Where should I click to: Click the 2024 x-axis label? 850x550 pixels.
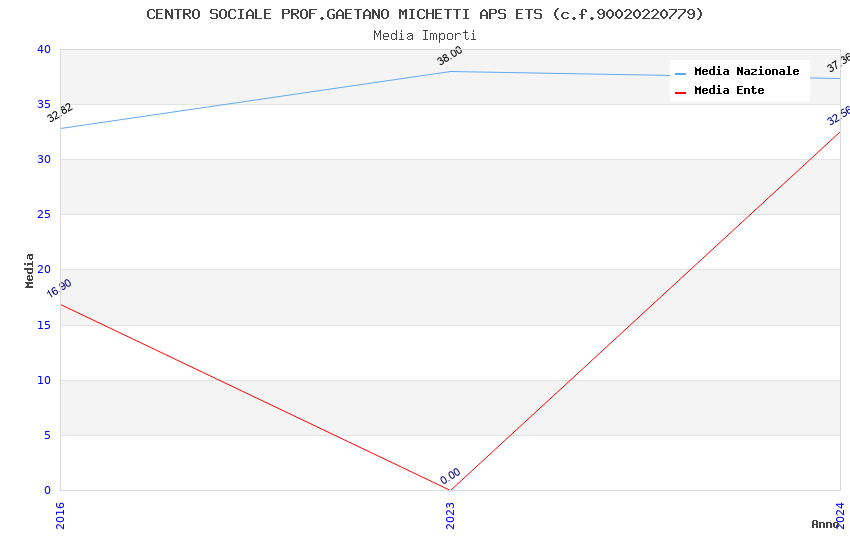[840, 515]
